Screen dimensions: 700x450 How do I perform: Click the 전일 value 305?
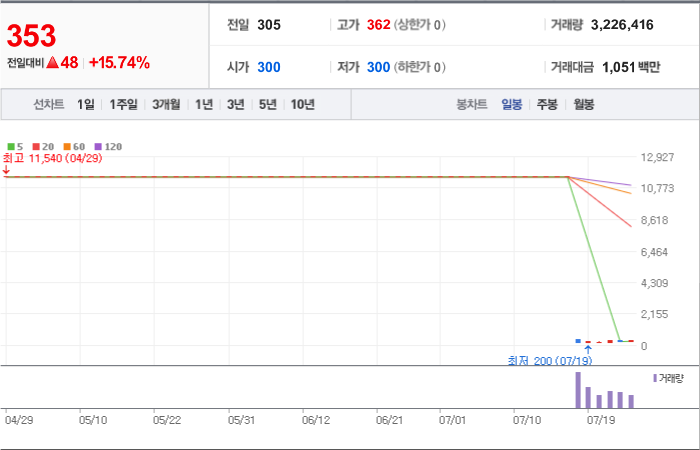(x=269, y=25)
